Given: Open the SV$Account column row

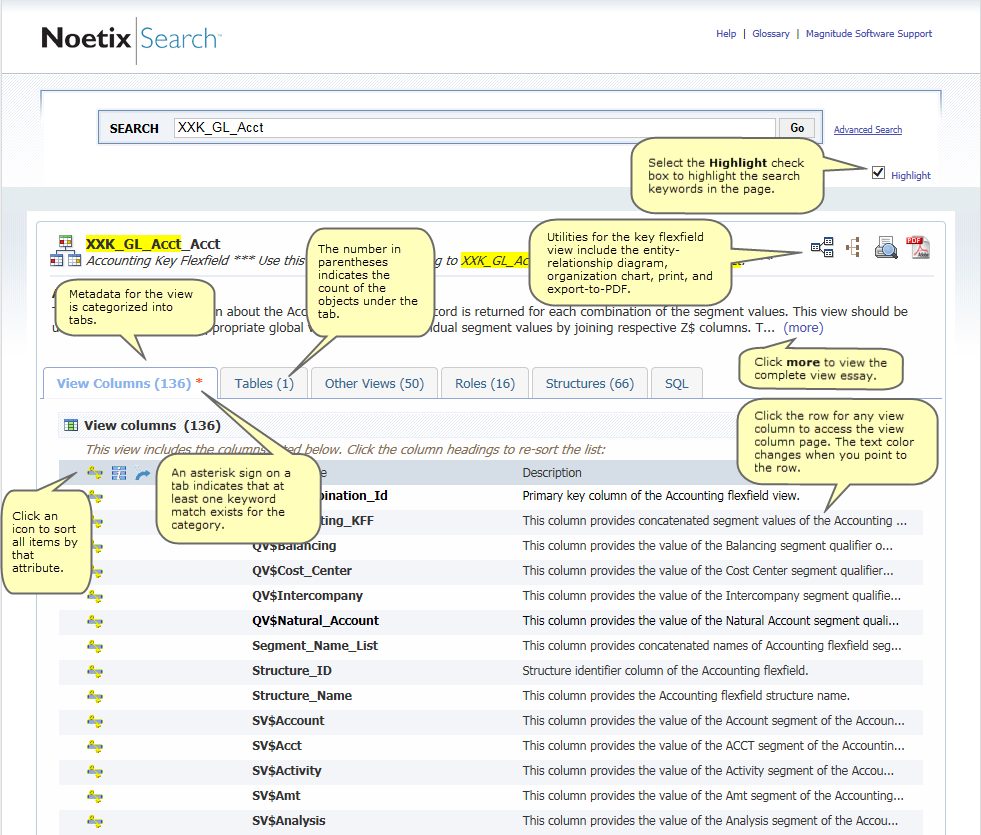Looking at the screenshot, I should [x=490, y=721].
